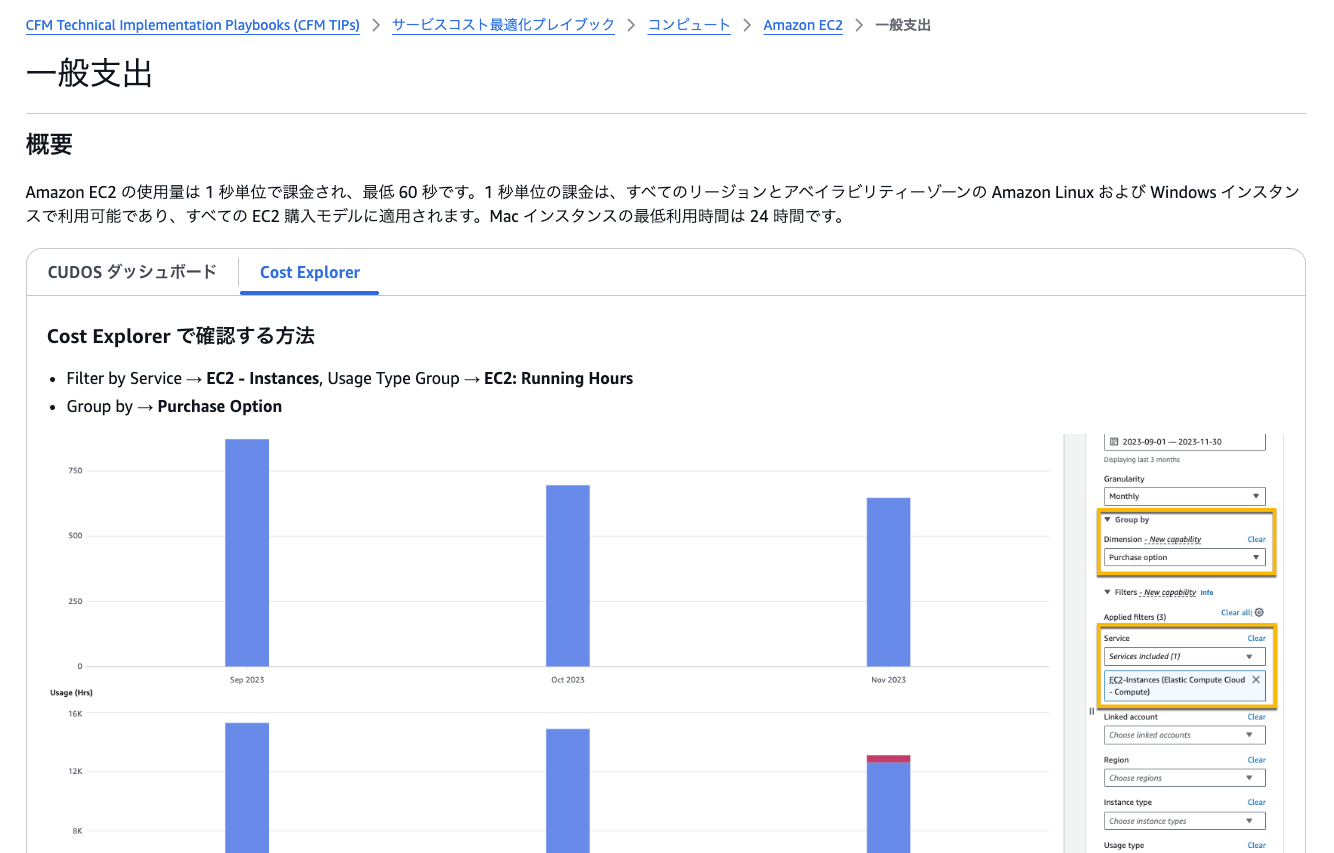Clear the Linked account filter
The height and width of the screenshot is (853, 1334).
click(x=1256, y=717)
